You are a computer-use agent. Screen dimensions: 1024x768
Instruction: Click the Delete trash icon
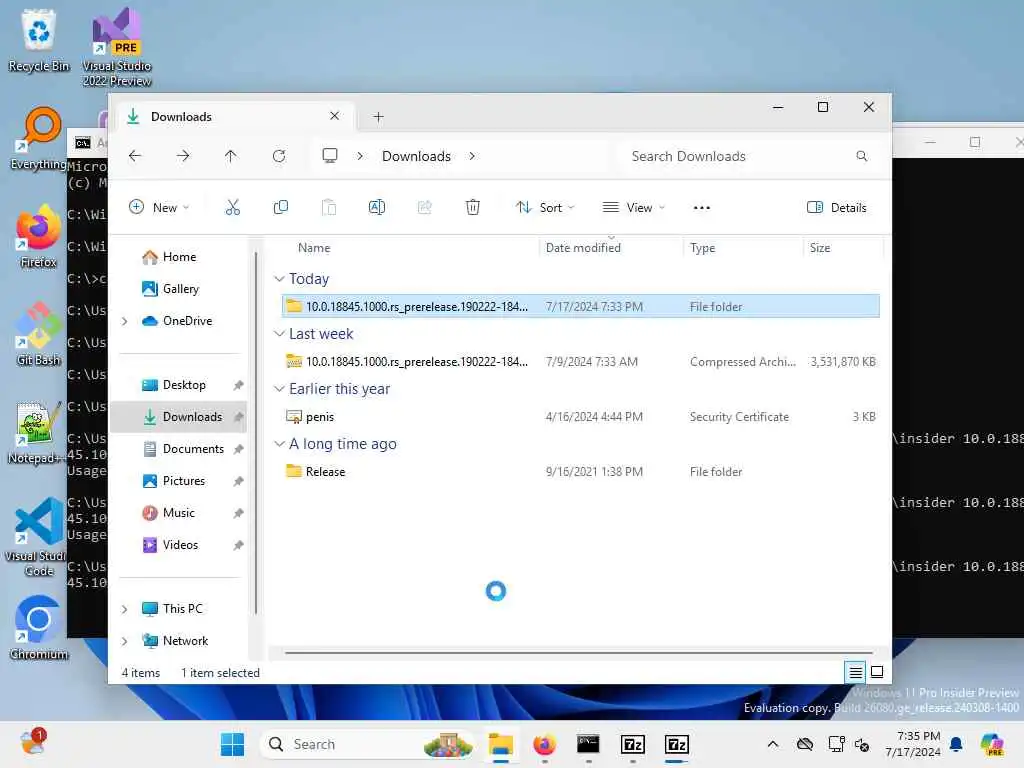[x=473, y=208]
